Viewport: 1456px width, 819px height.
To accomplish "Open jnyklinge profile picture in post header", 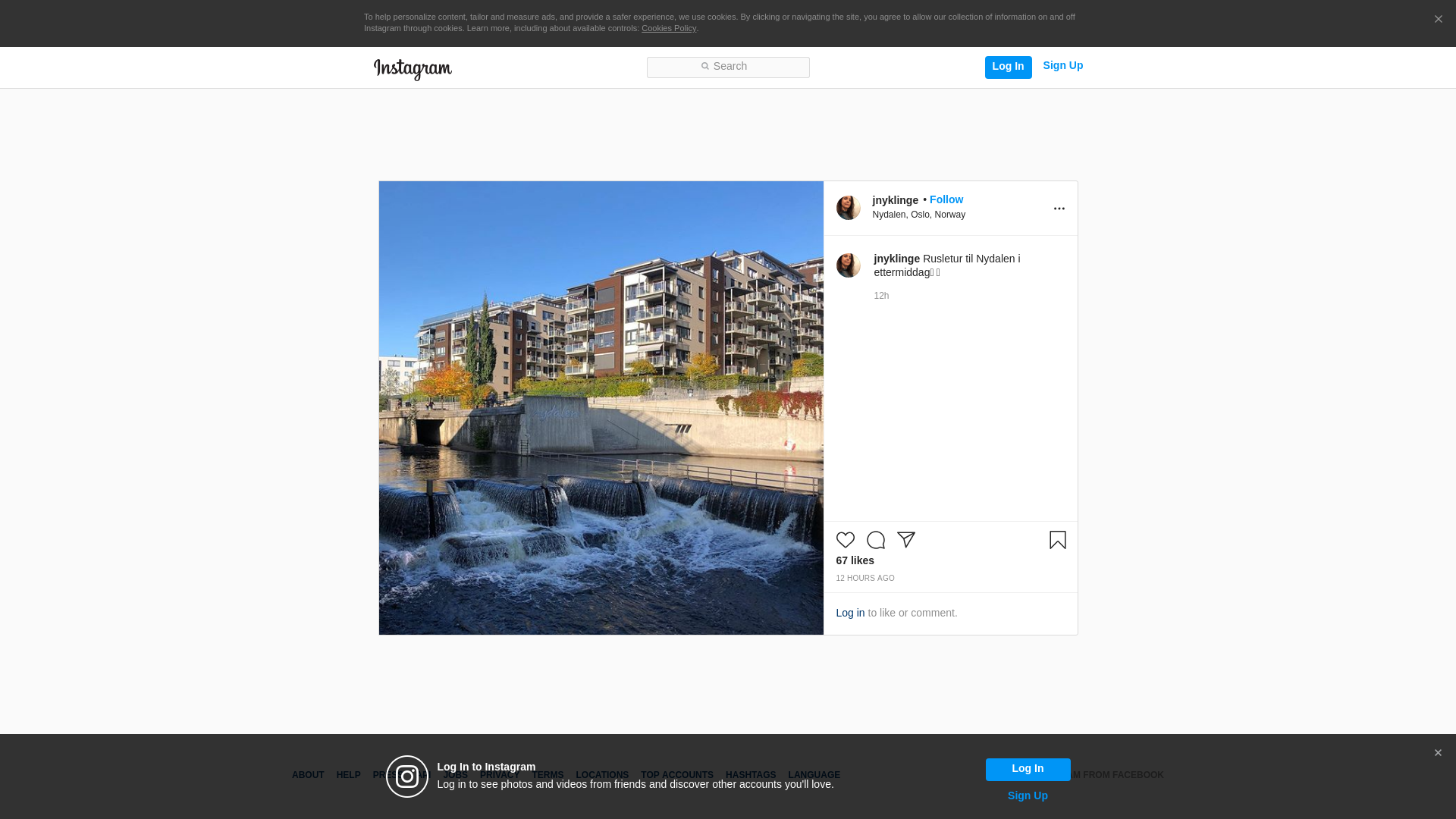I will click(849, 208).
